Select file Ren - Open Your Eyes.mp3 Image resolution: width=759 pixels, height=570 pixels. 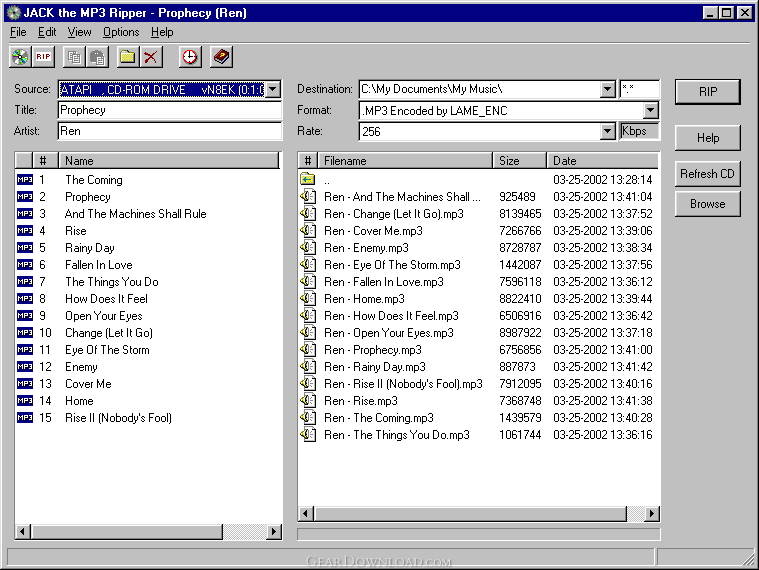click(x=389, y=333)
